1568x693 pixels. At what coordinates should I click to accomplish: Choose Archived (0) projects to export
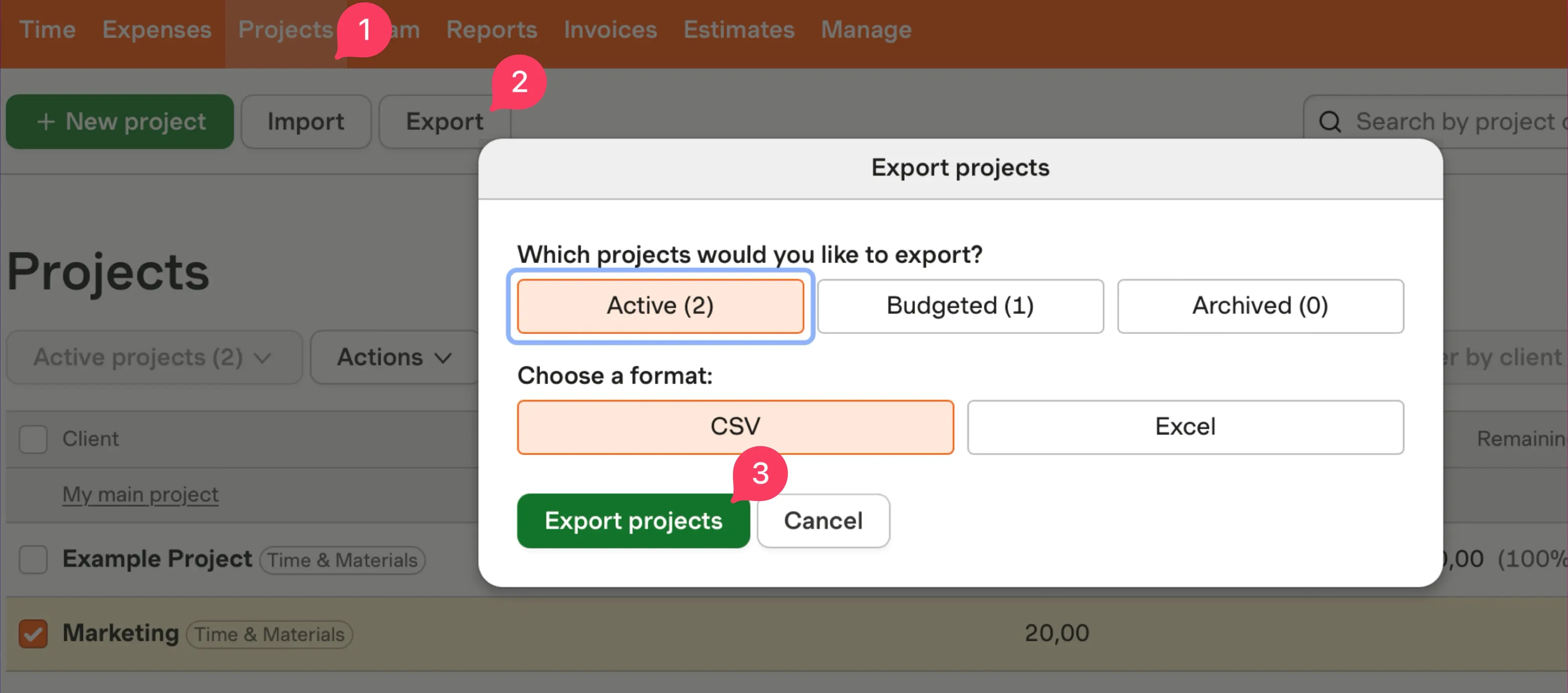point(1260,306)
